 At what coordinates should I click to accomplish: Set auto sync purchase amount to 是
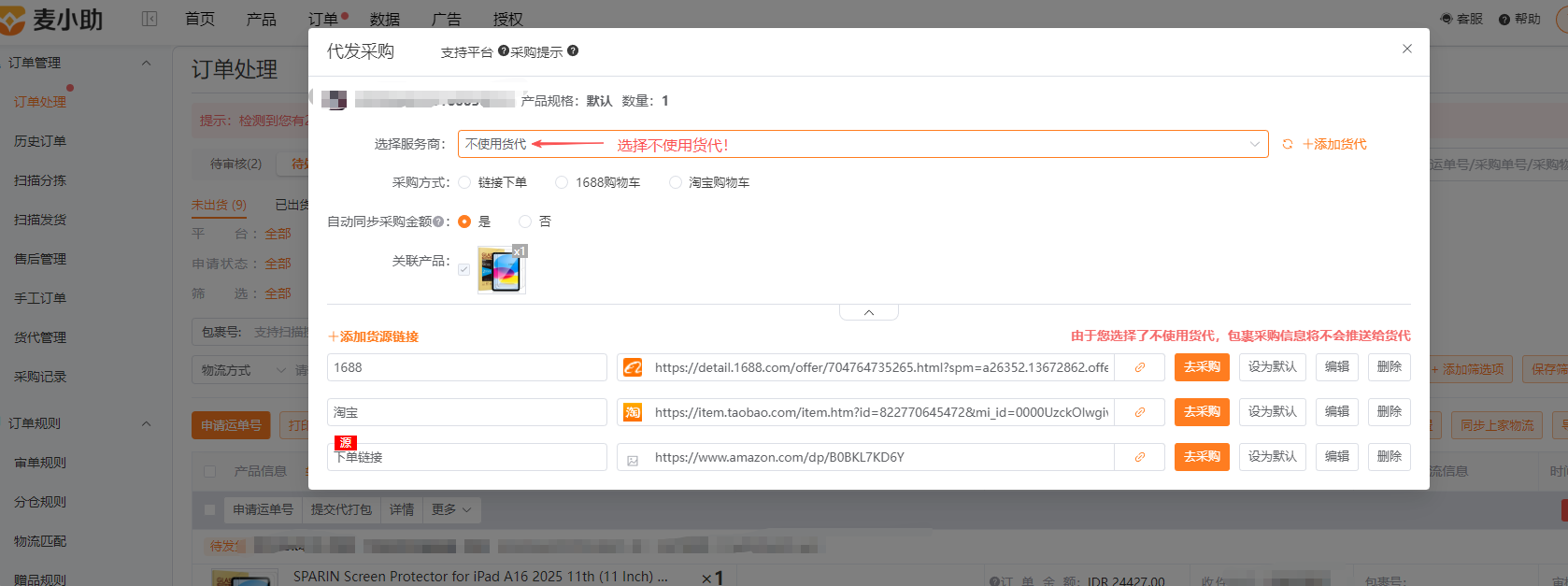464,222
